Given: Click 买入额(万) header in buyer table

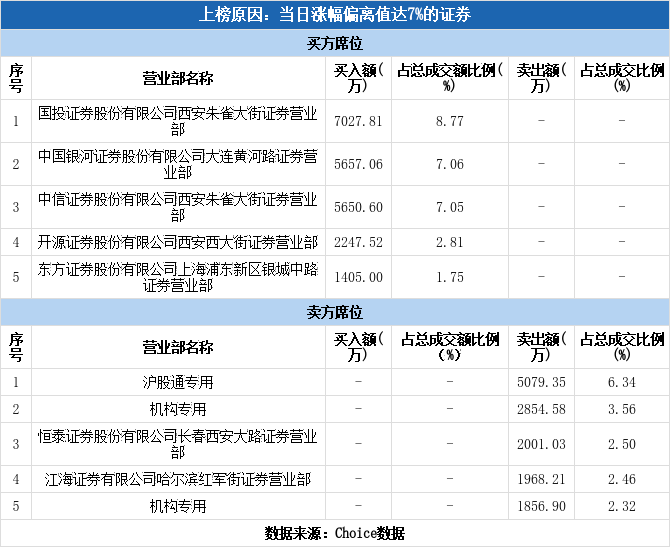Looking at the screenshot, I should 358,79.
